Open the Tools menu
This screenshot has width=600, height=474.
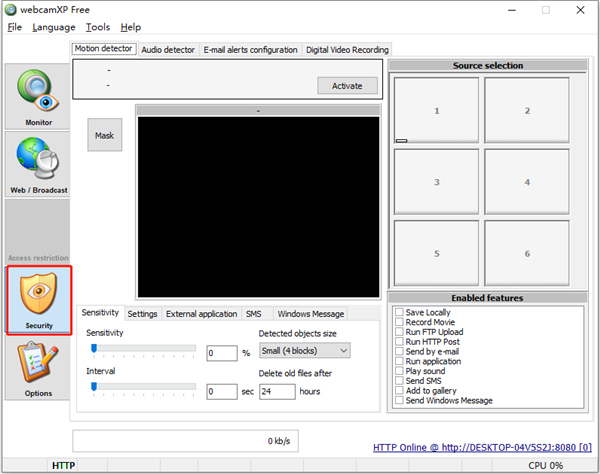pyautogui.click(x=98, y=27)
